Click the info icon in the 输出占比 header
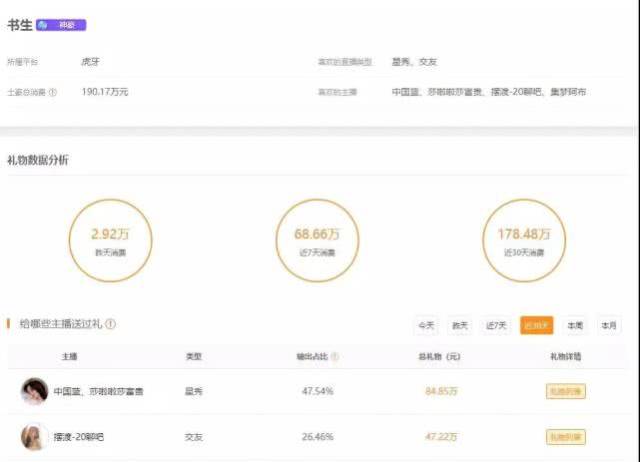640x462 pixels. 335,357
